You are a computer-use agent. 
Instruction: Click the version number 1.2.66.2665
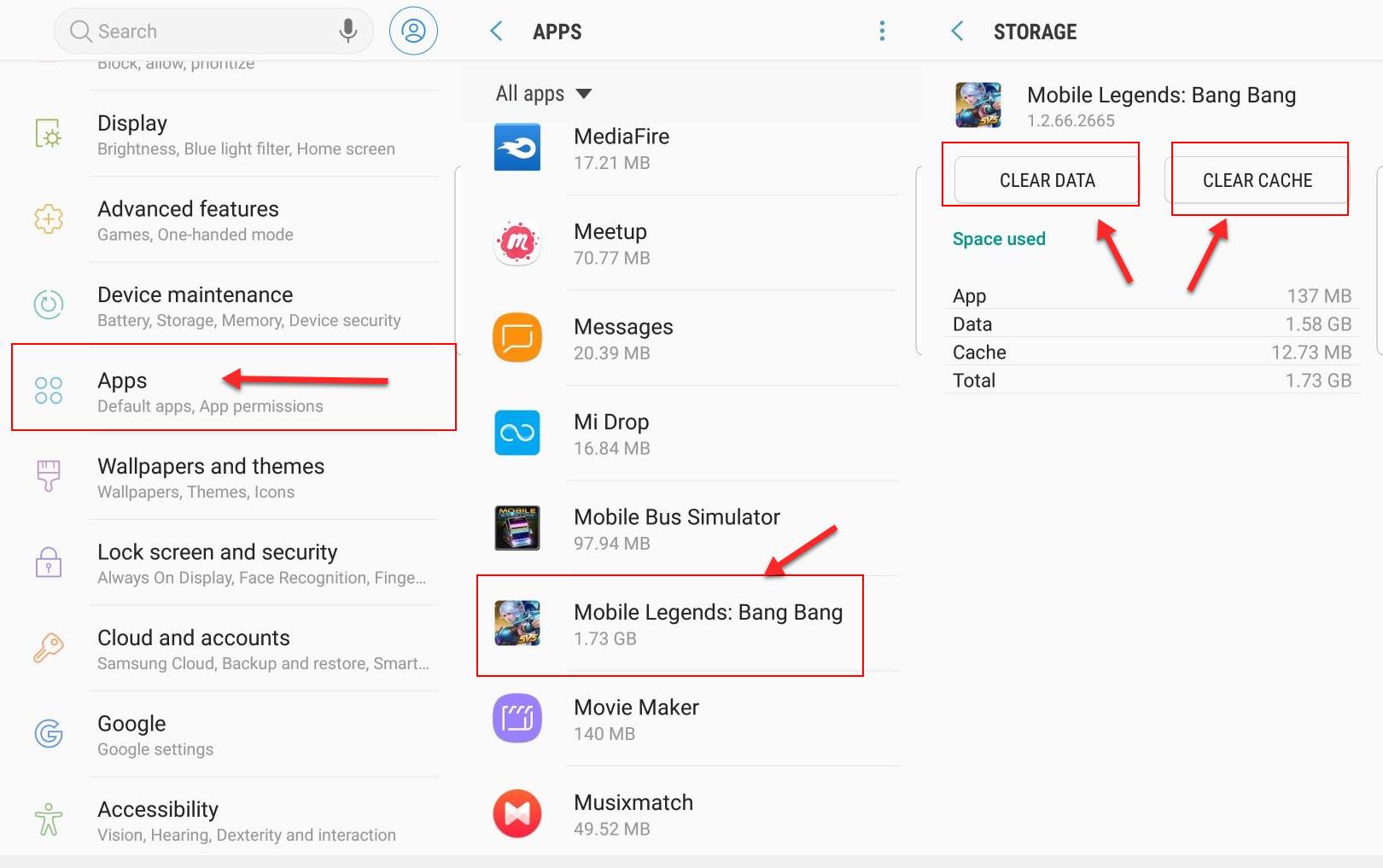1071,120
